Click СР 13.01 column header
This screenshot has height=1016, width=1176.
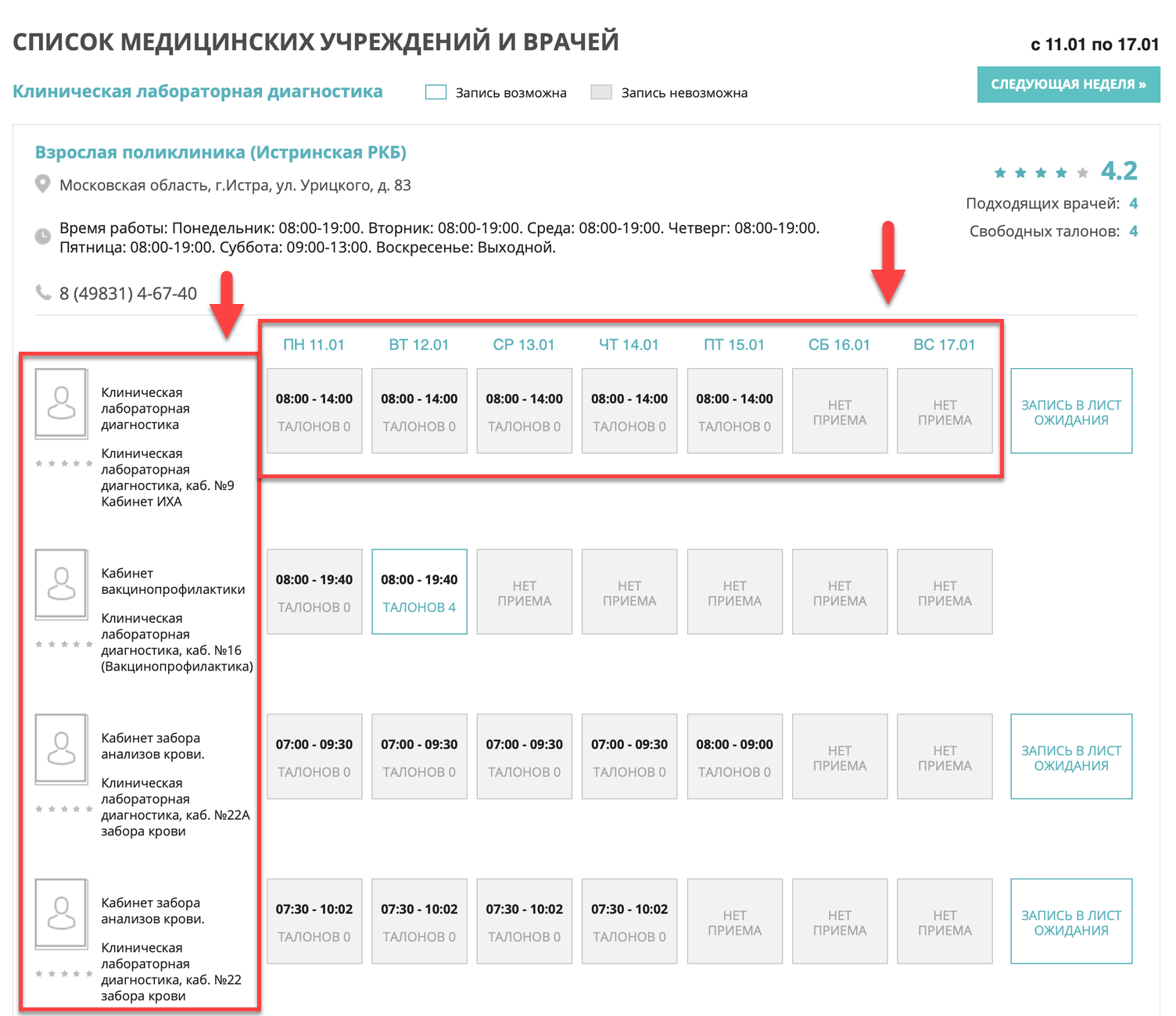tap(524, 345)
